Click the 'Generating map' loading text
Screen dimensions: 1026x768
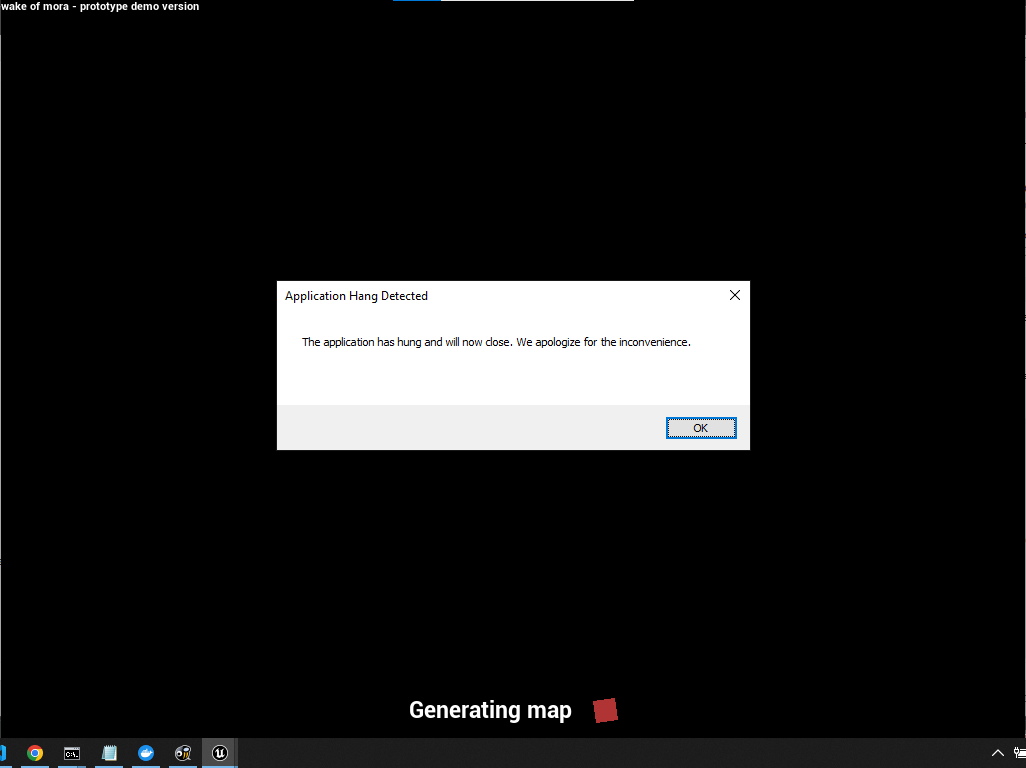click(490, 710)
